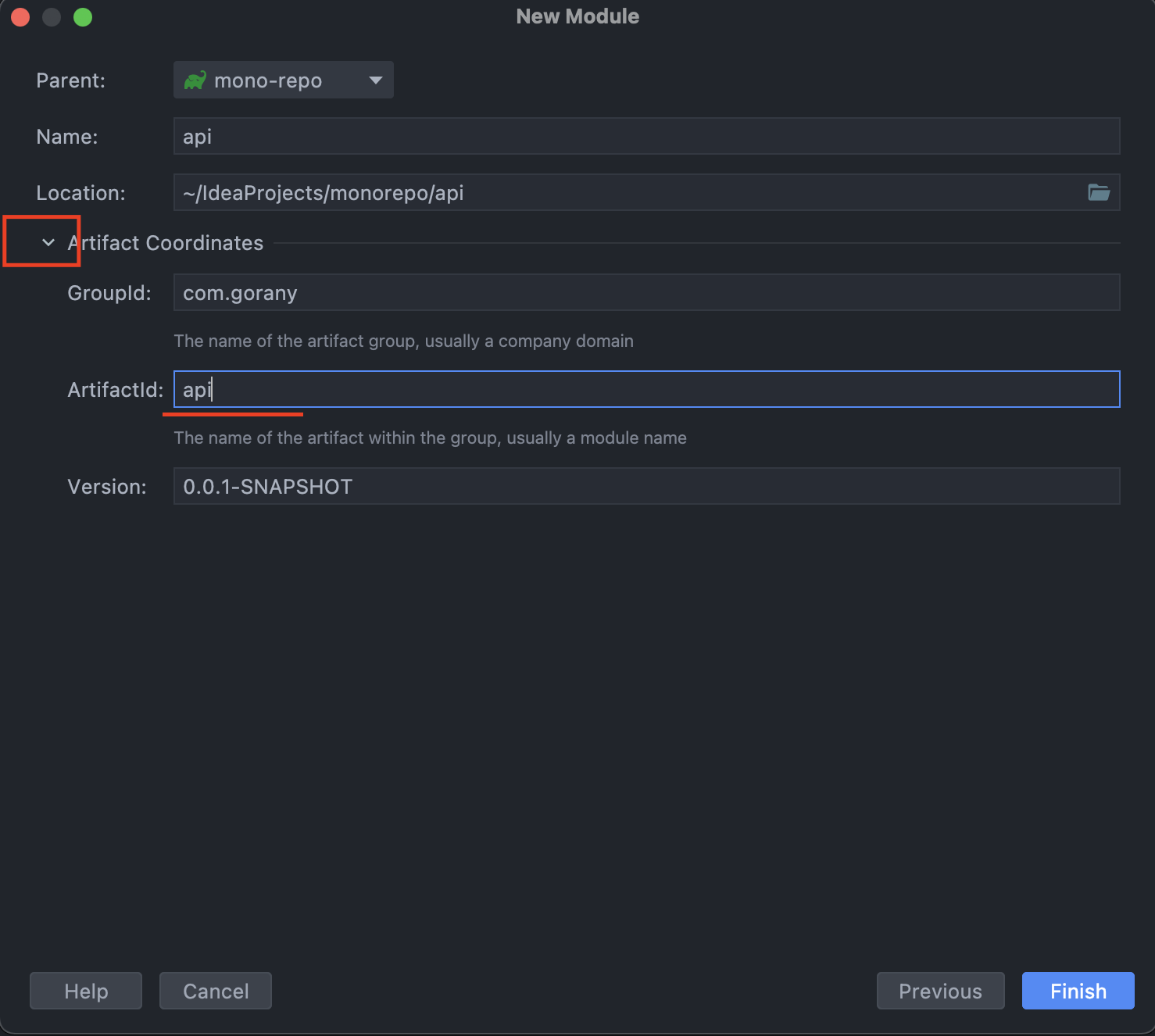
Task: Click the Name input field
Action: [646, 136]
